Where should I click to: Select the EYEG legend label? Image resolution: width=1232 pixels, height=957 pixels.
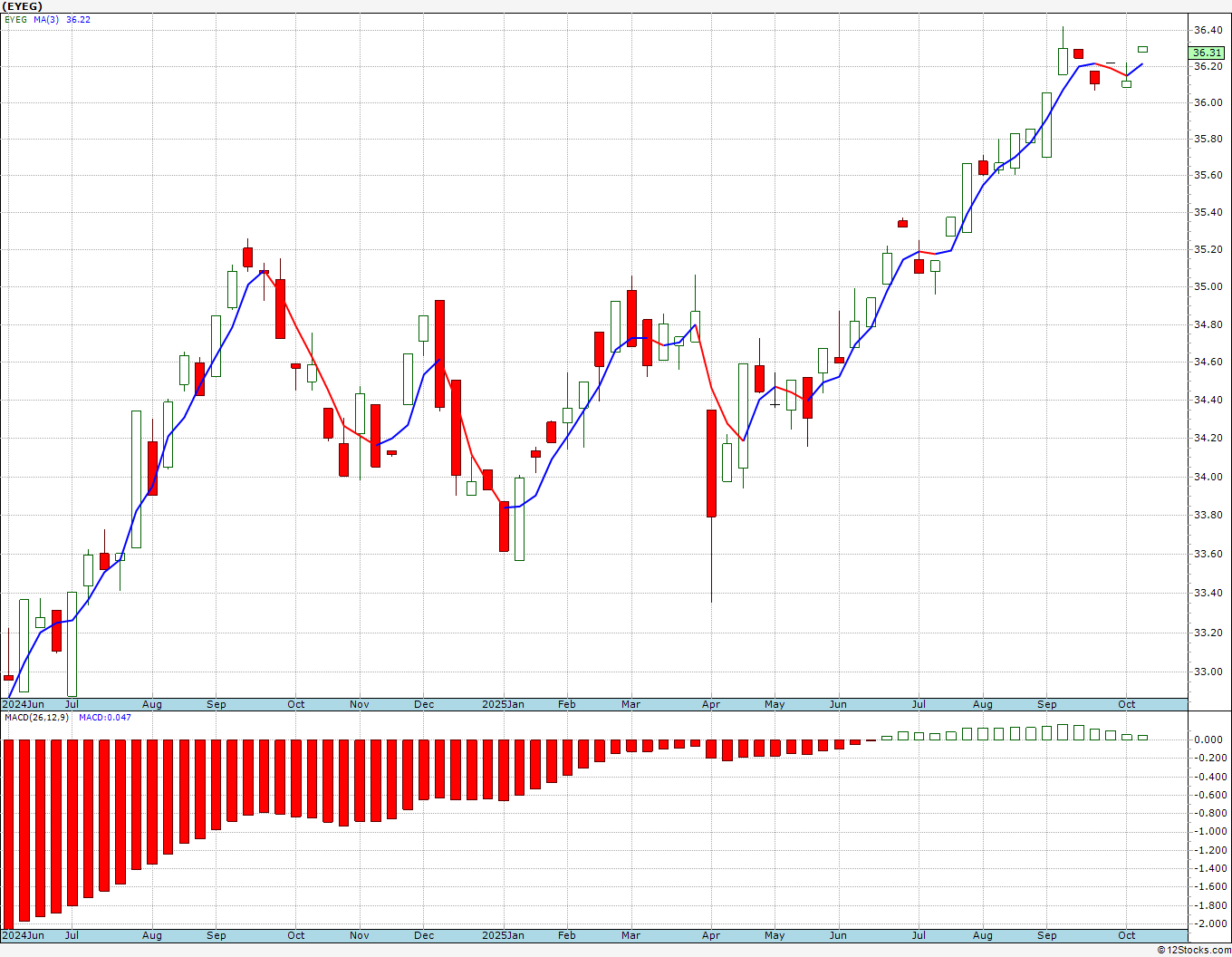pos(15,19)
